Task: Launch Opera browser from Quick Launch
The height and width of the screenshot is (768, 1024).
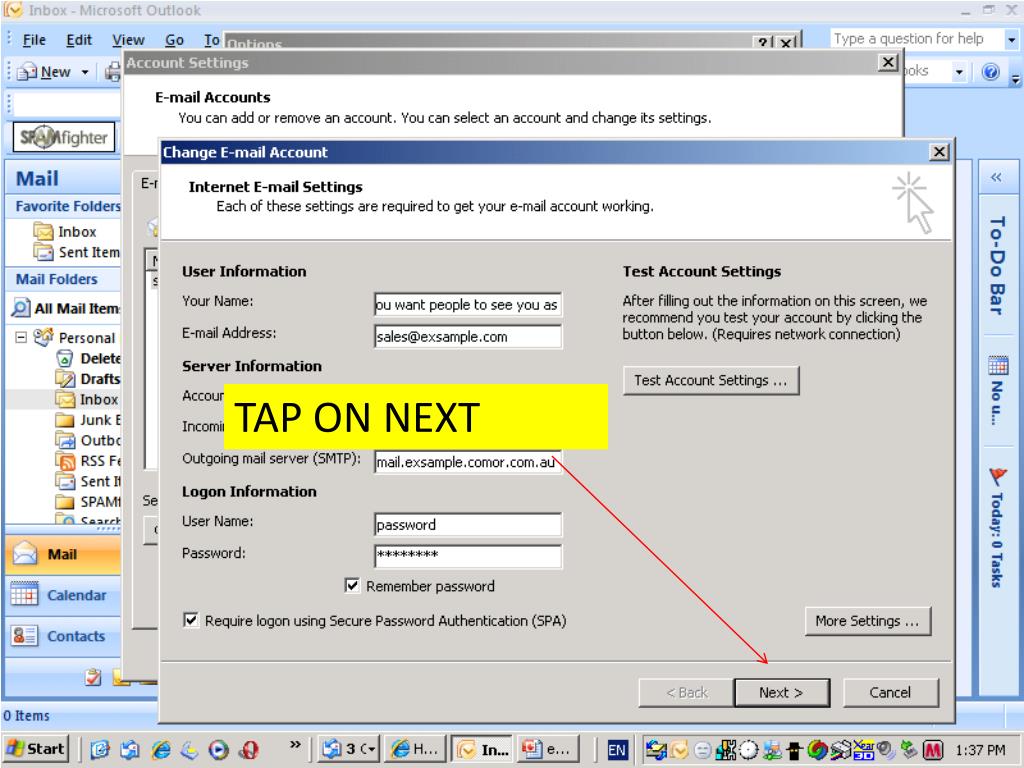Action: [249, 750]
